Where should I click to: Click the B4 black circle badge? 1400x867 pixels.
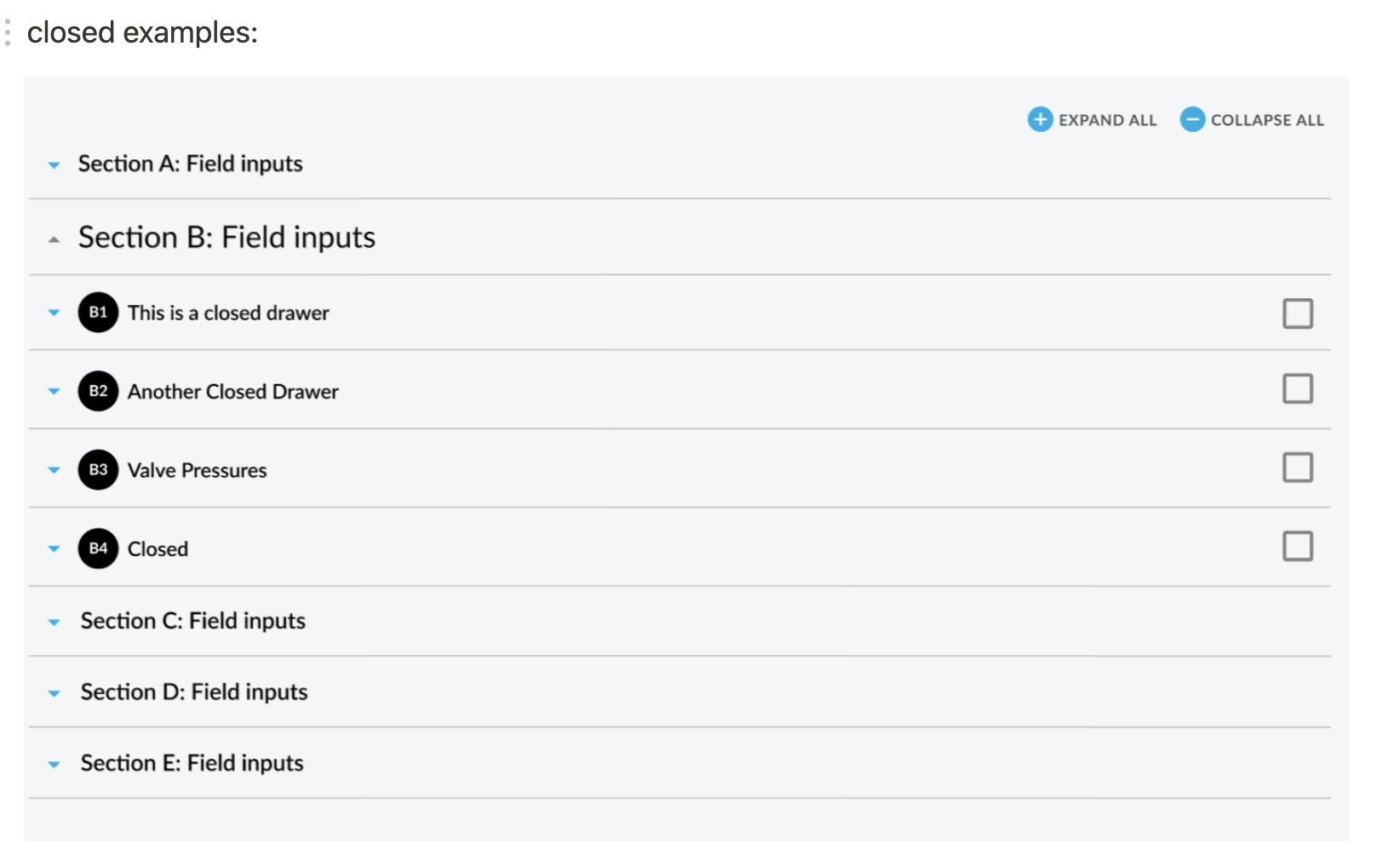pos(98,548)
